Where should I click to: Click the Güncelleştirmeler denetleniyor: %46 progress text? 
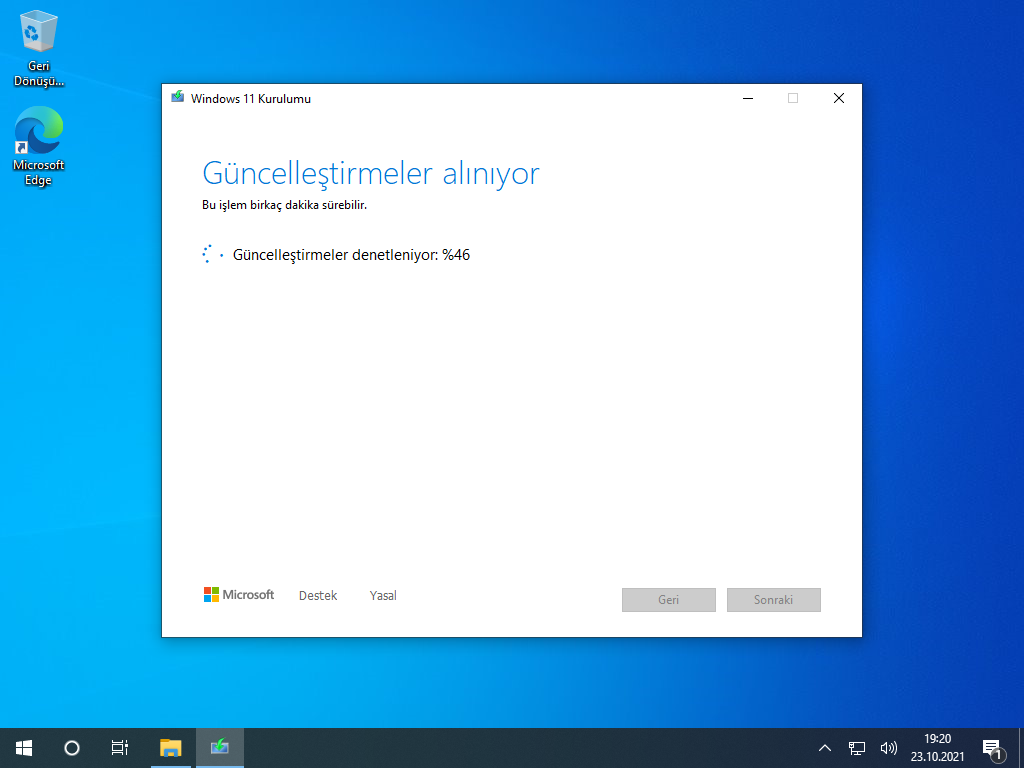351,255
